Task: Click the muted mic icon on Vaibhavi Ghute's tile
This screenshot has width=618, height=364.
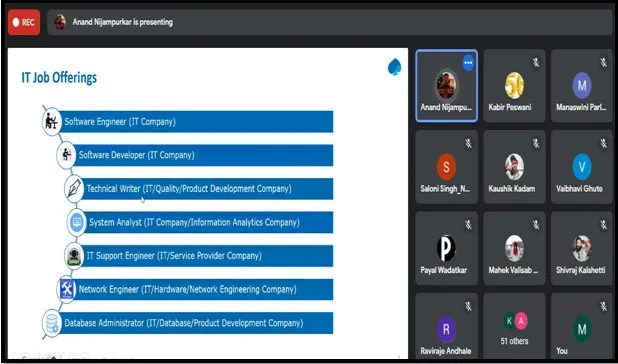Action: 604,143
